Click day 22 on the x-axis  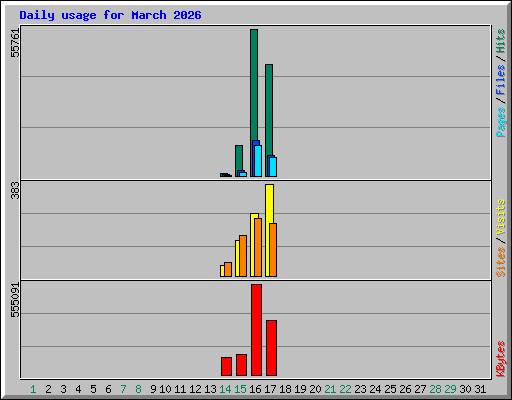[x=345, y=389]
